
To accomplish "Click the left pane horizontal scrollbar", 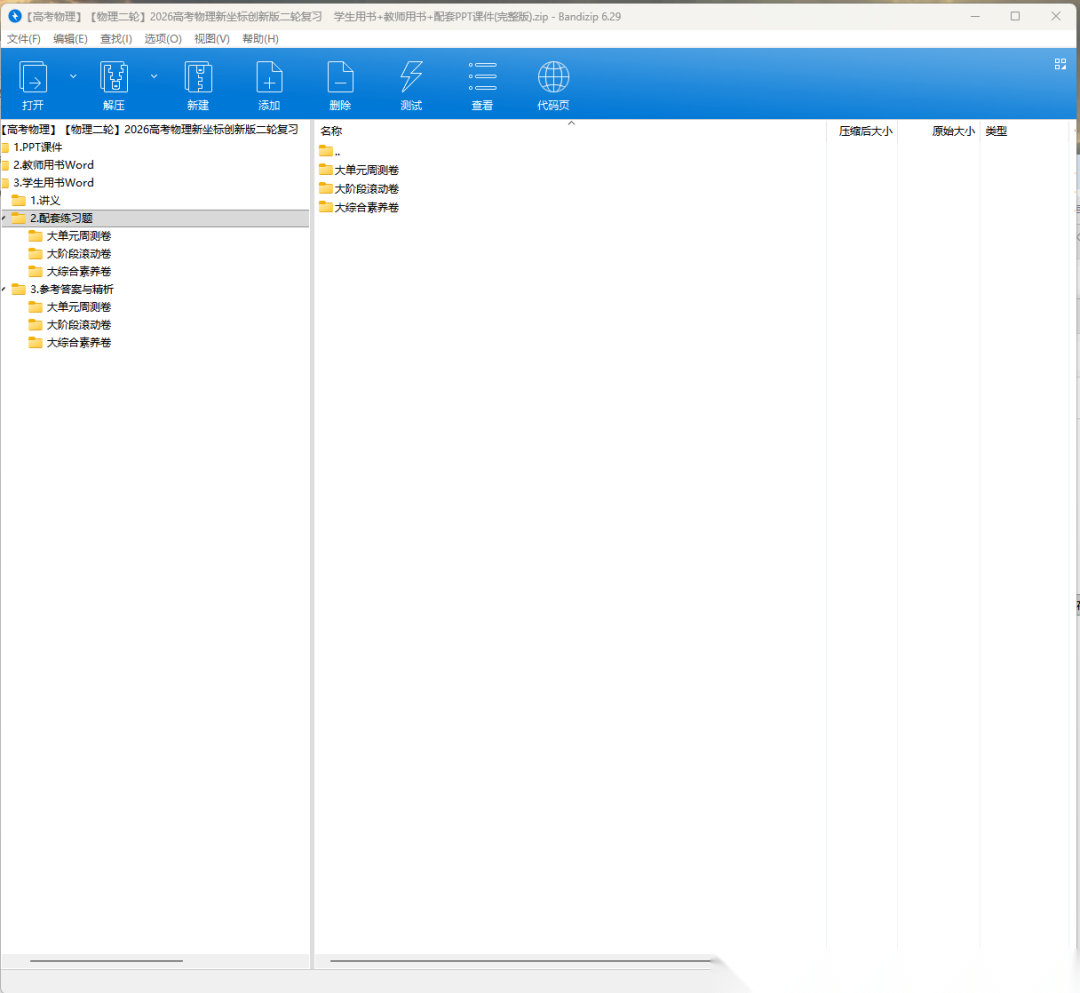I will (106, 961).
